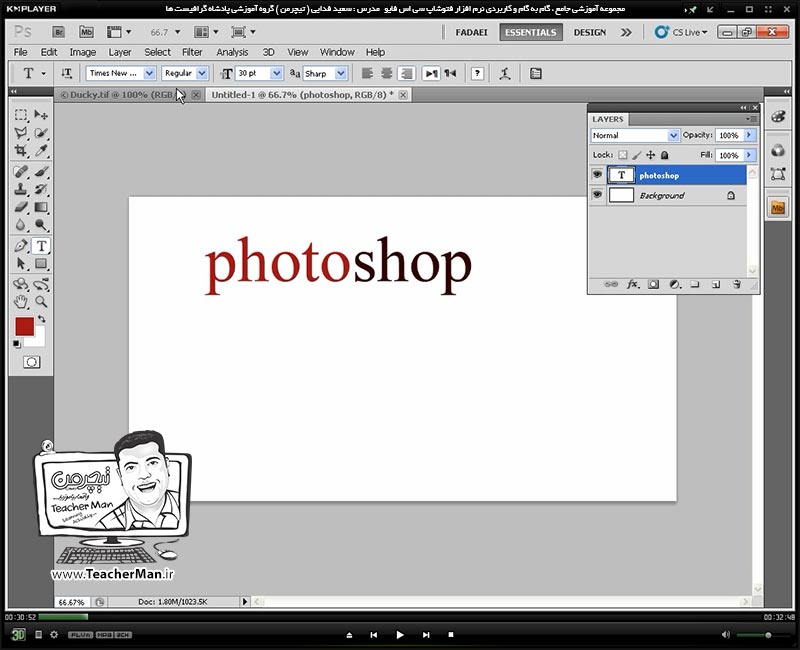Select the History Brush tool

pyautogui.click(x=41, y=189)
